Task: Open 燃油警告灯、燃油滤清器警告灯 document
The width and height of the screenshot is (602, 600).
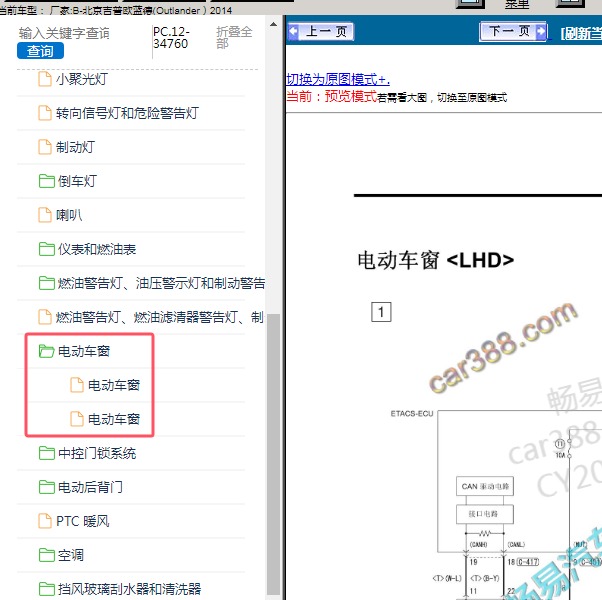Action: [x=160, y=317]
